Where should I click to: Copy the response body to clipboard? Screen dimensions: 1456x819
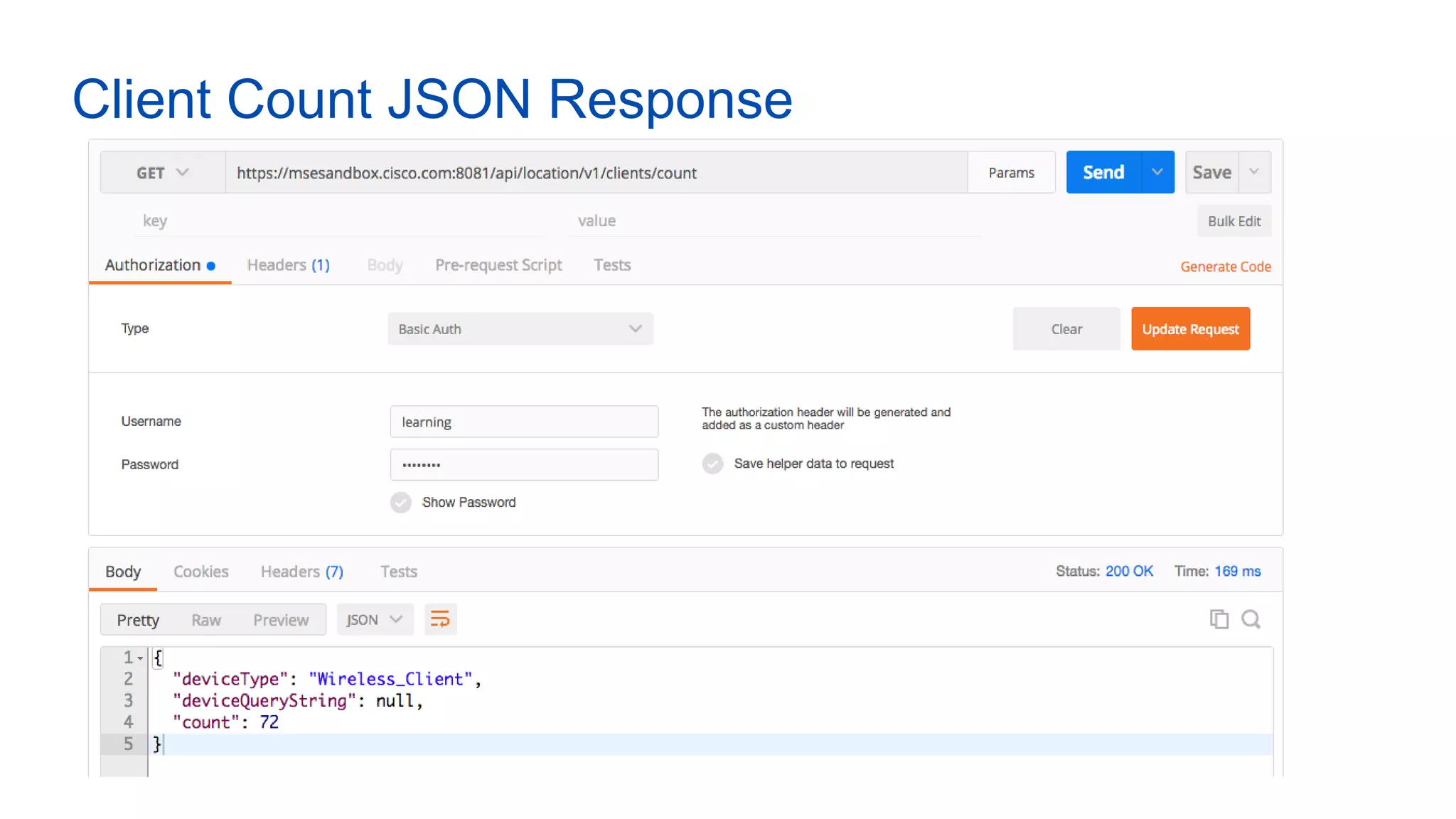pos(1219,619)
